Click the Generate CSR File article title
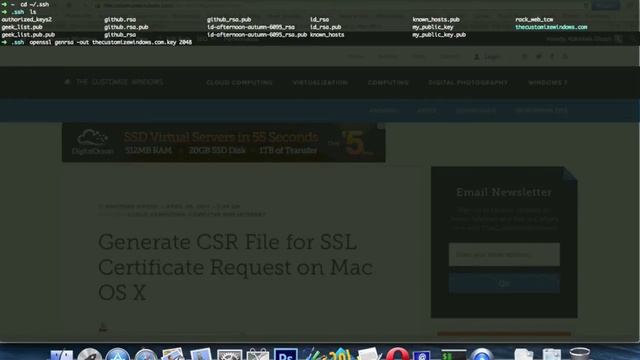The width and height of the screenshot is (640, 360). coord(236,267)
